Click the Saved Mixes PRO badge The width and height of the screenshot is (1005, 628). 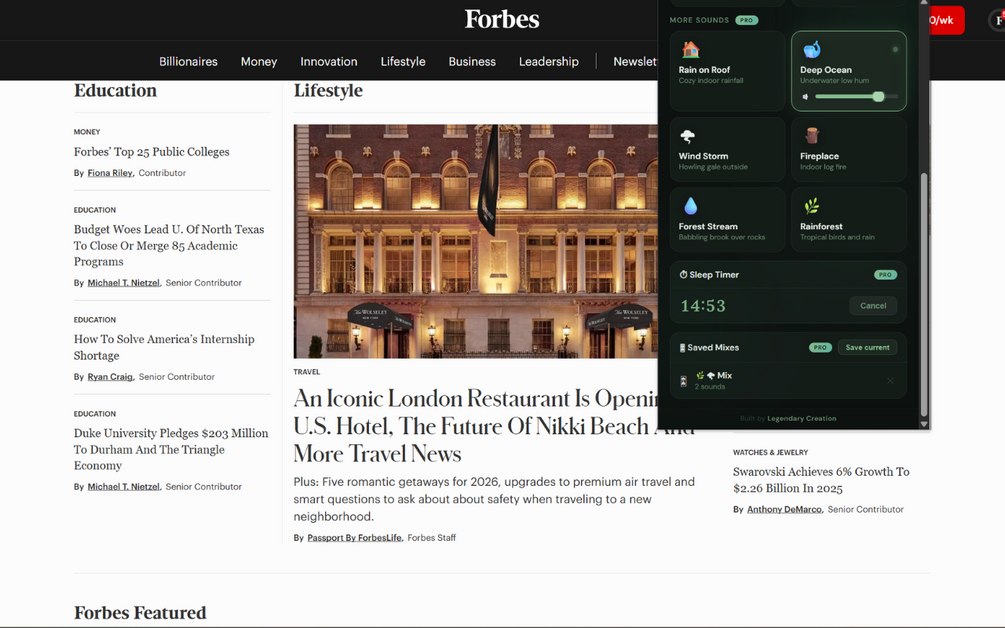[x=820, y=347]
